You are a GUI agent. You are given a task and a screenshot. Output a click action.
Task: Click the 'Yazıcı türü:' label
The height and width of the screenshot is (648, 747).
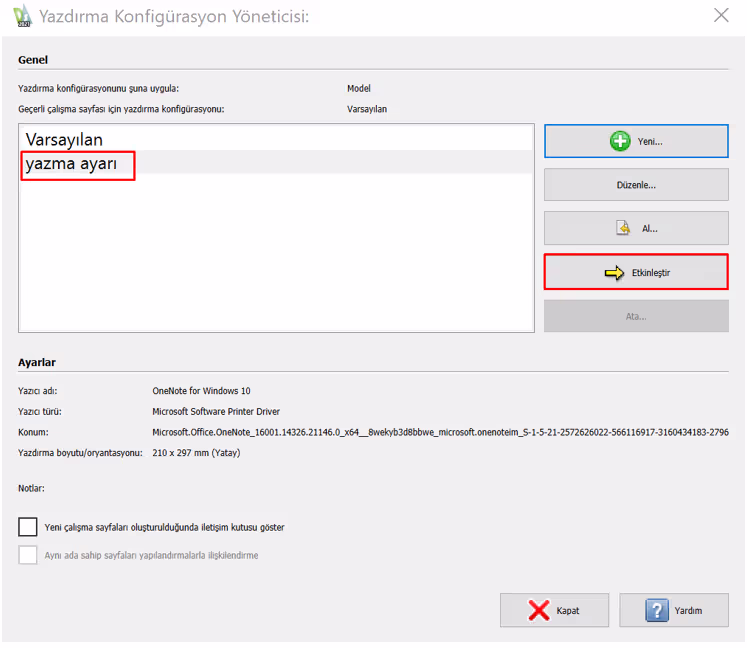[40, 411]
